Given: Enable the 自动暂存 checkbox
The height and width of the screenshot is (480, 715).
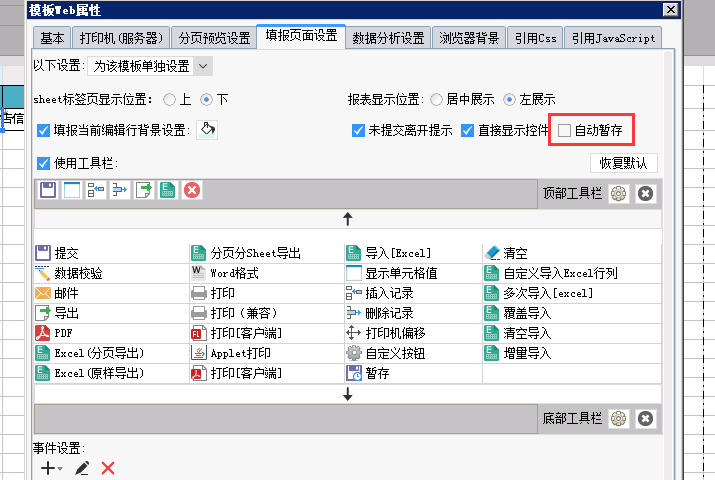Looking at the screenshot, I should 565,131.
